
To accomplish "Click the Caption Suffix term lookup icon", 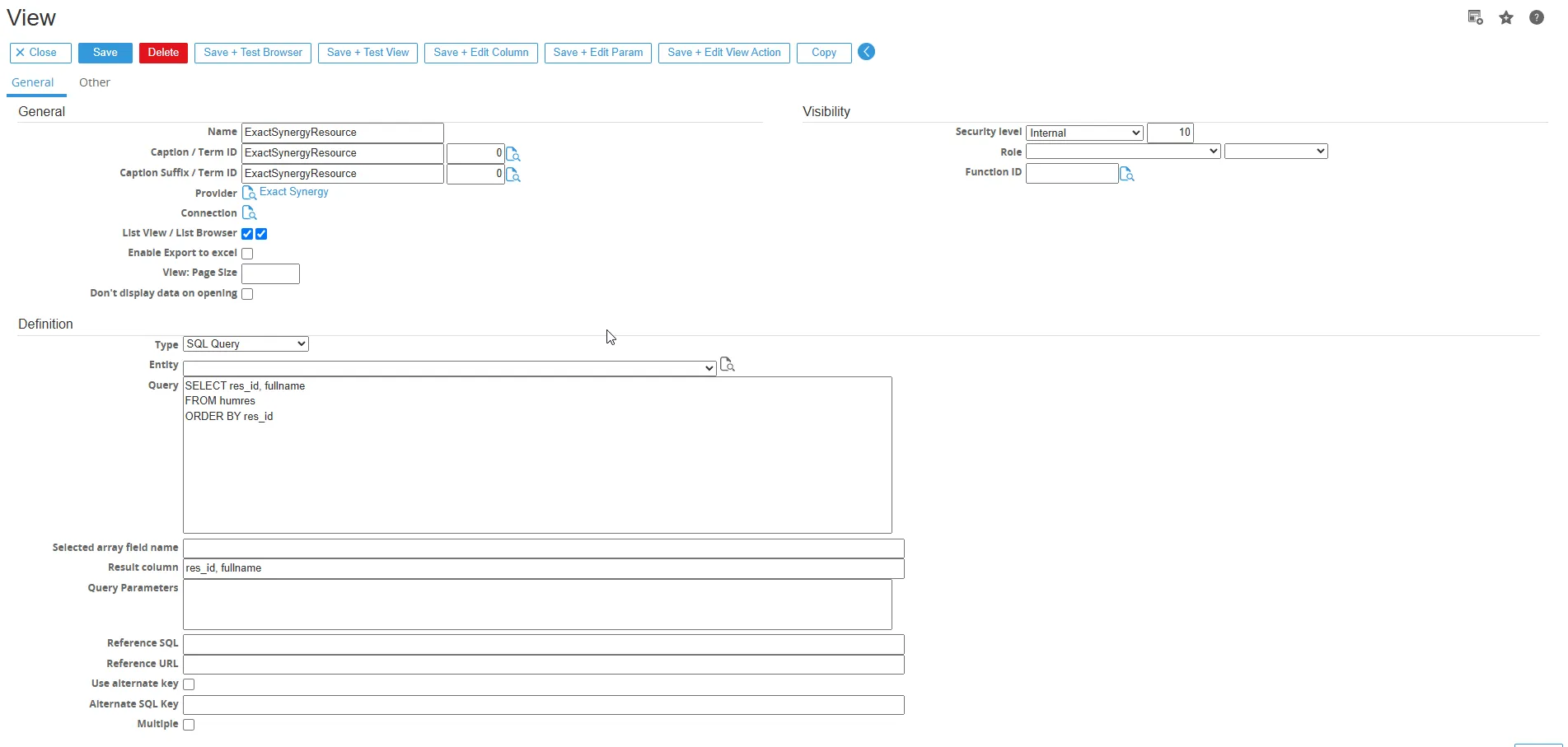I will (x=513, y=175).
